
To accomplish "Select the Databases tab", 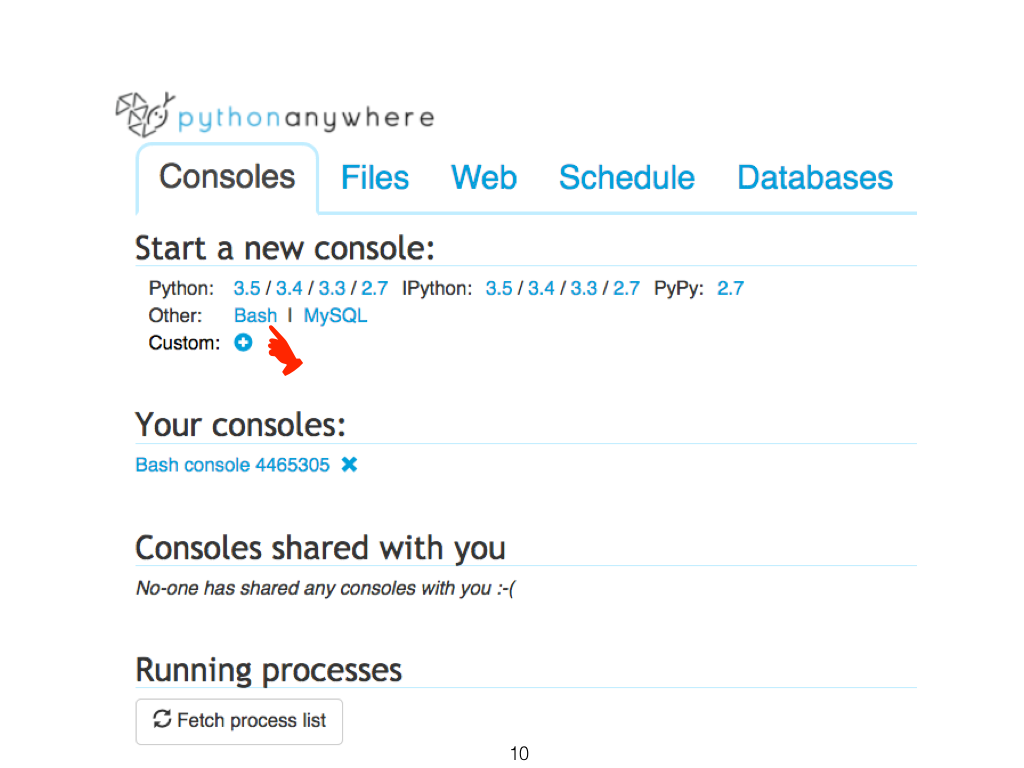I will pyautogui.click(x=815, y=178).
